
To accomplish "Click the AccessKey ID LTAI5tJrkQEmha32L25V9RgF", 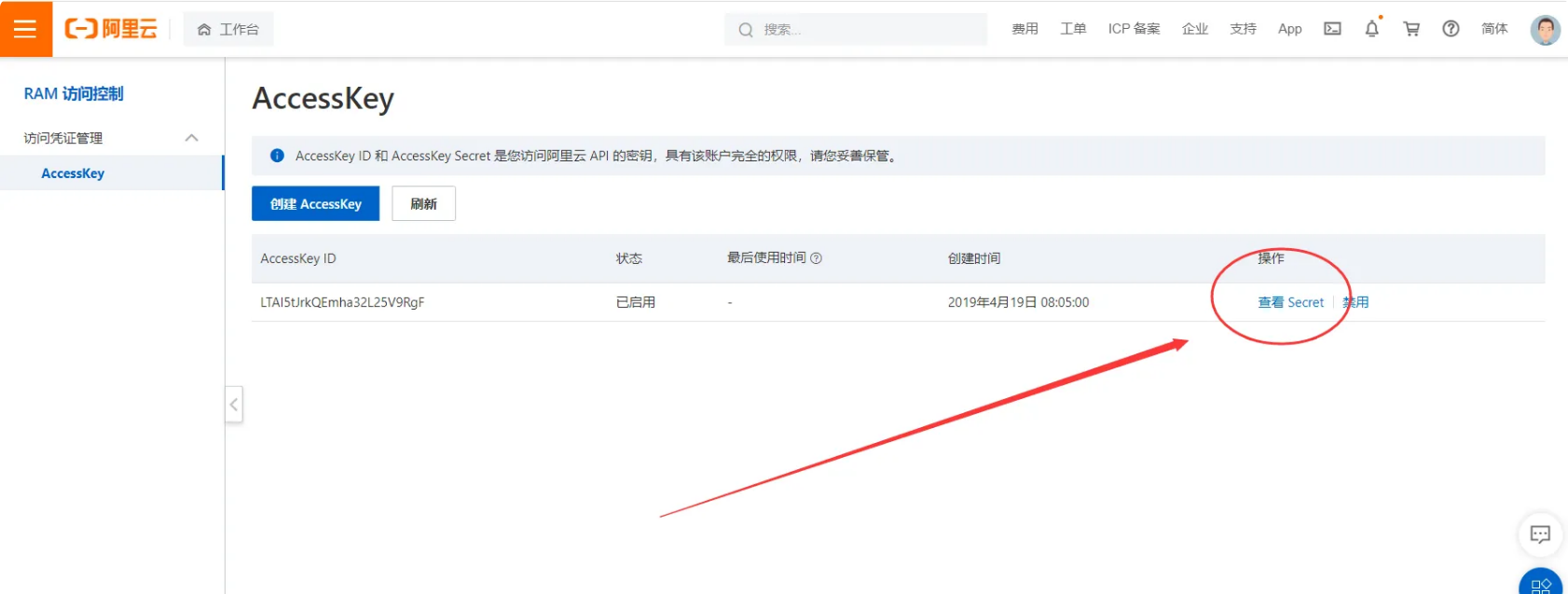I will 342,302.
